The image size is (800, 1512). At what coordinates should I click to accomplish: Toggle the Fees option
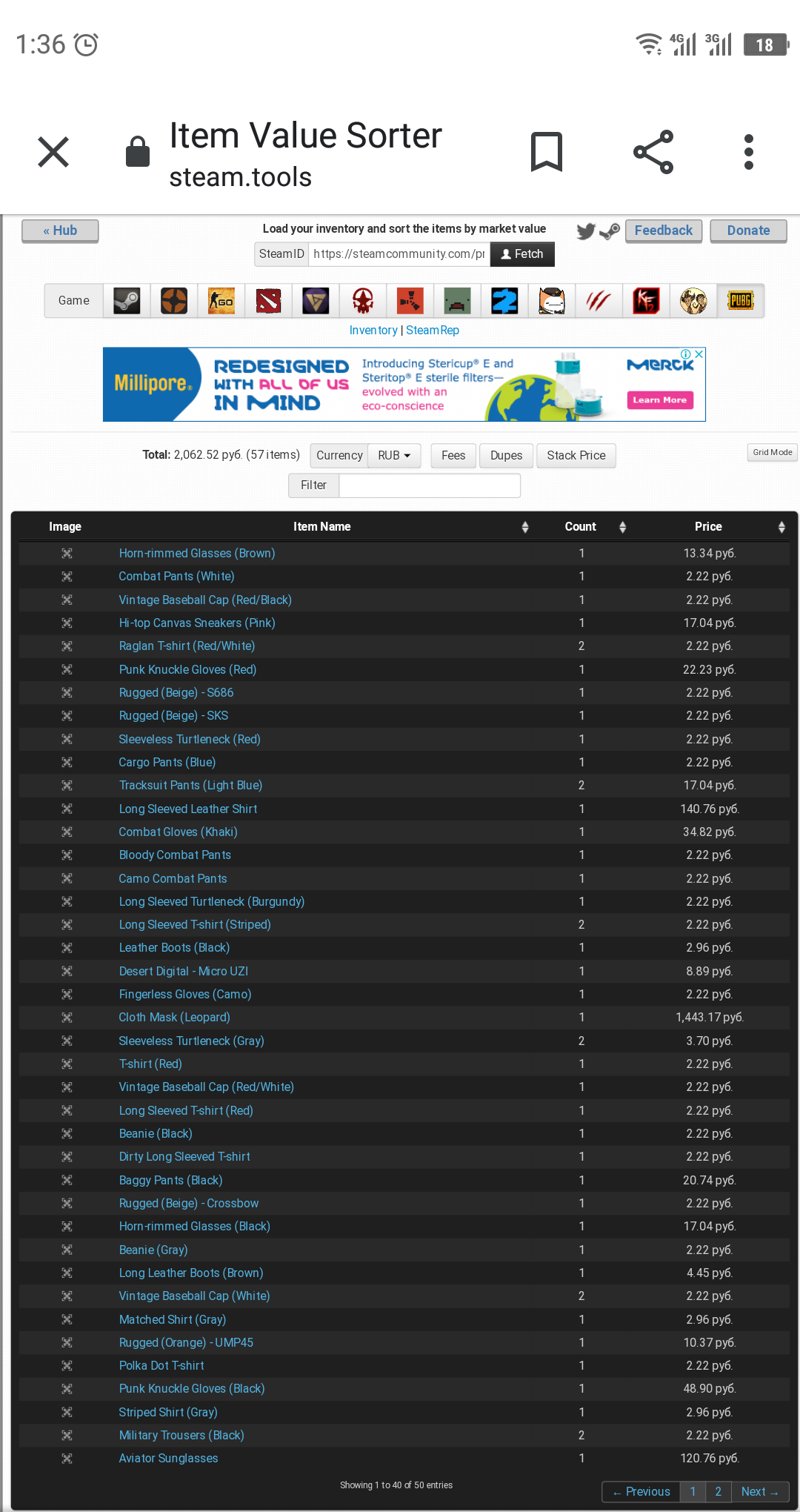(x=453, y=455)
